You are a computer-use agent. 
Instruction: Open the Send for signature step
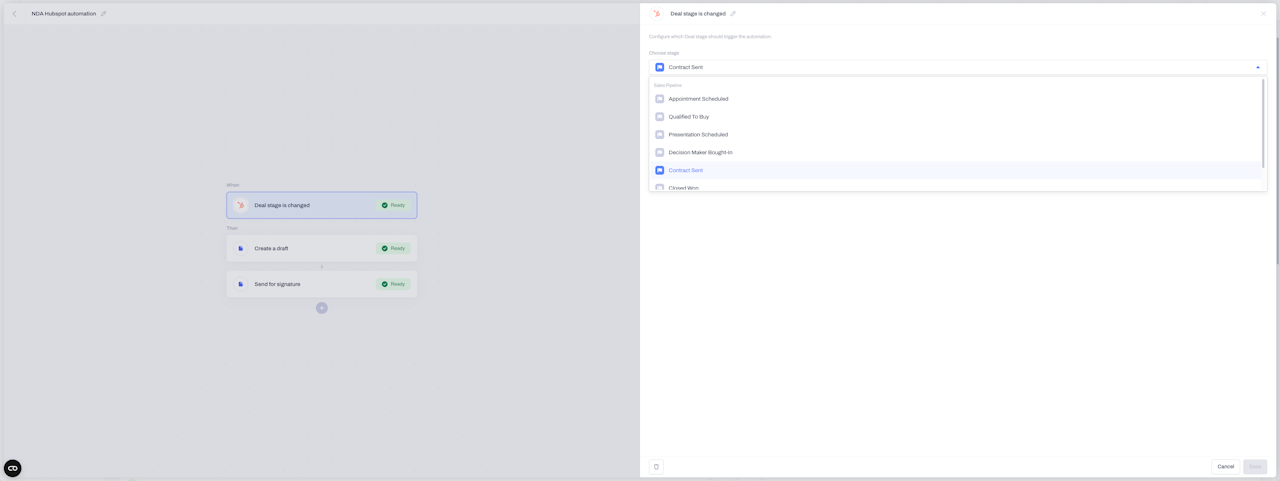coord(322,284)
